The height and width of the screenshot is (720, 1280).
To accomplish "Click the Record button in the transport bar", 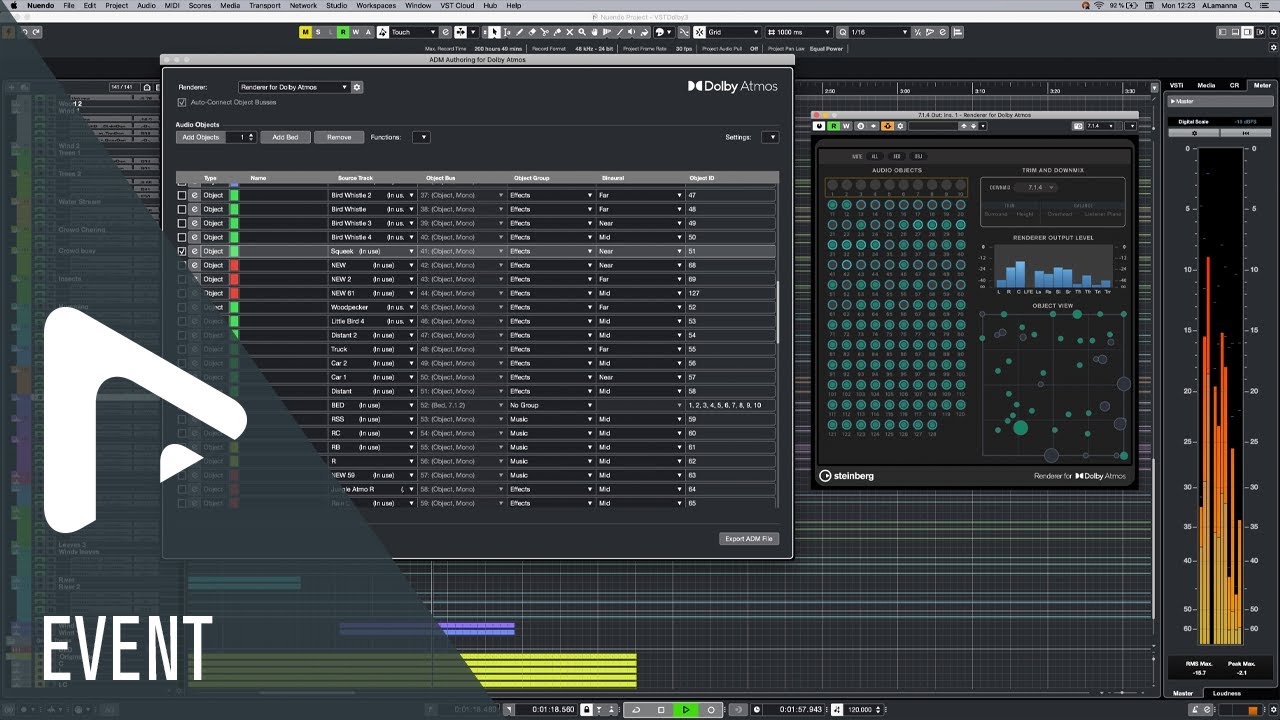I will [x=711, y=710].
